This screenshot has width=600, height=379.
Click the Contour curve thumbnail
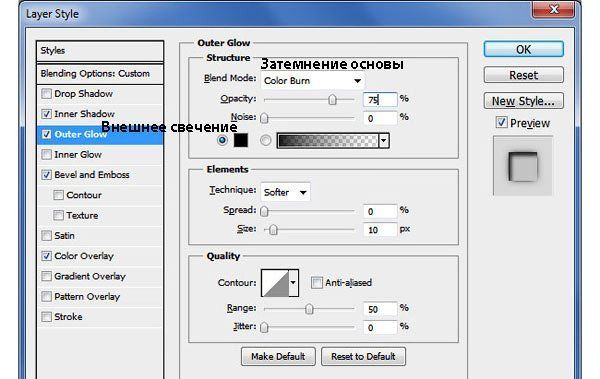(x=275, y=283)
